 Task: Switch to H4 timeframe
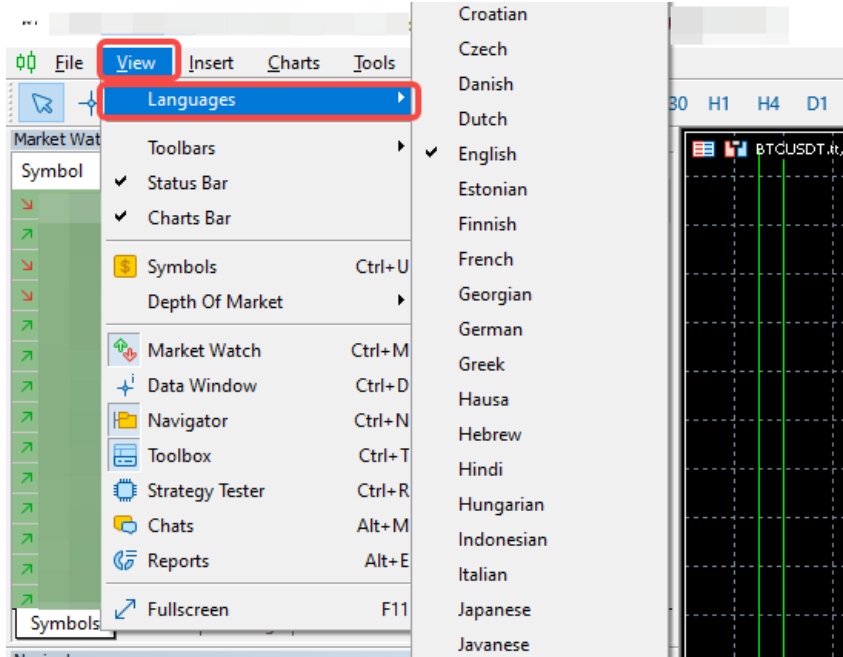[767, 103]
